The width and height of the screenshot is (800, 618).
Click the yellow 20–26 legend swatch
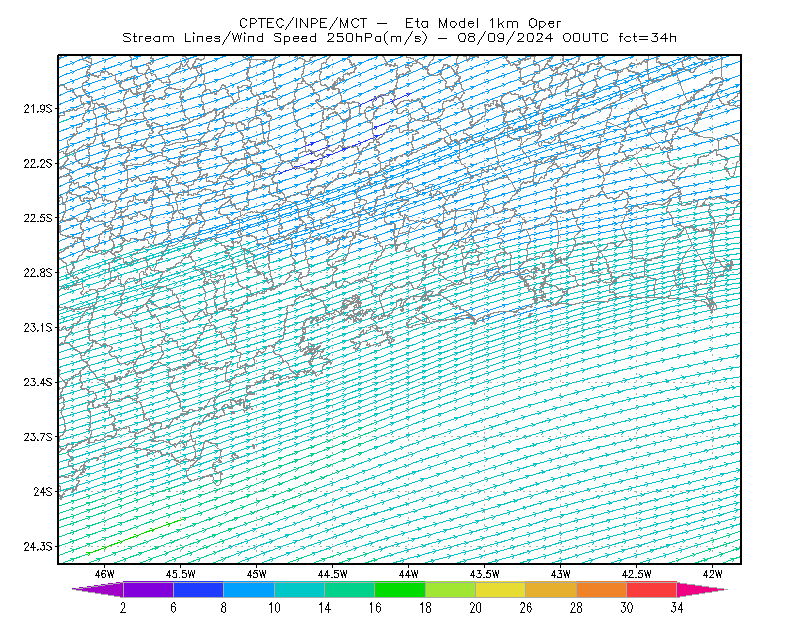501,589
